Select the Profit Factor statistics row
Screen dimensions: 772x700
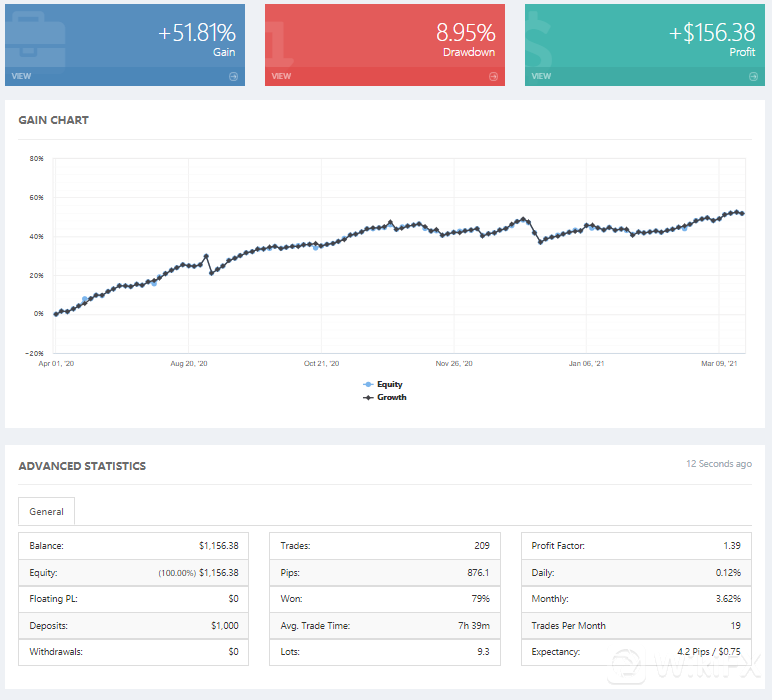[x=636, y=546]
